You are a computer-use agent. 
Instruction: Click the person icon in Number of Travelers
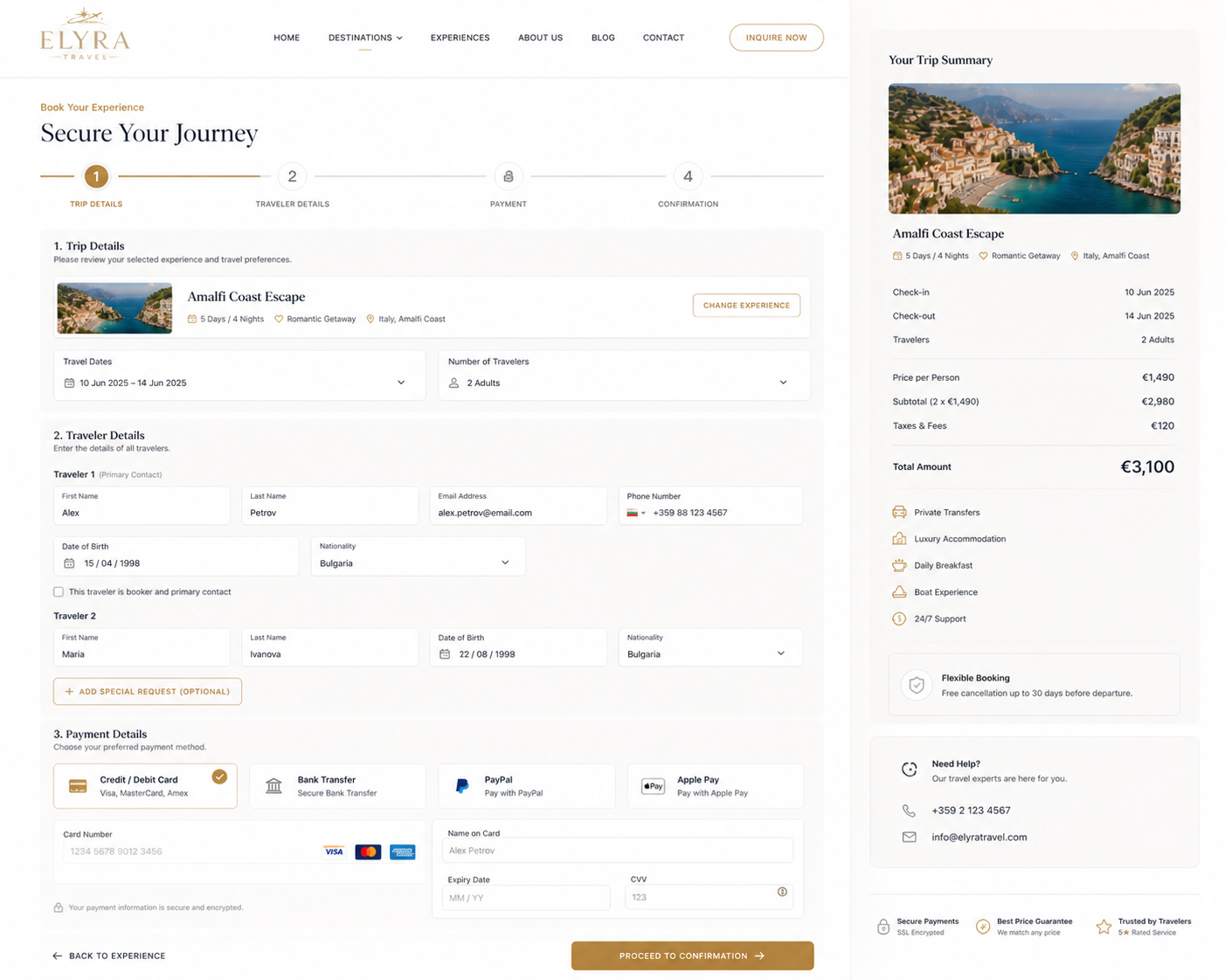tap(454, 383)
